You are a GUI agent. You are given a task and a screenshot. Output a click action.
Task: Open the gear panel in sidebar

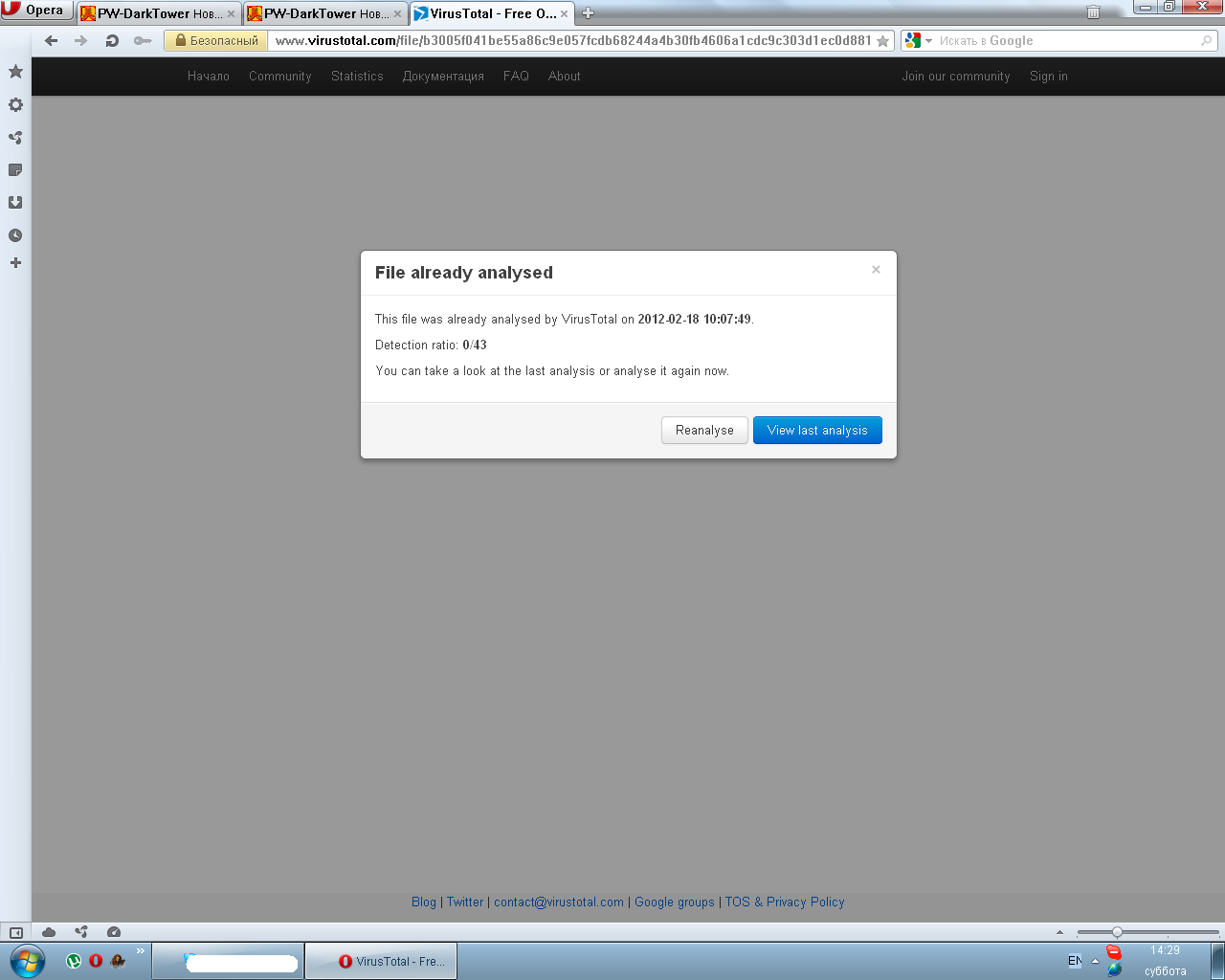15,104
